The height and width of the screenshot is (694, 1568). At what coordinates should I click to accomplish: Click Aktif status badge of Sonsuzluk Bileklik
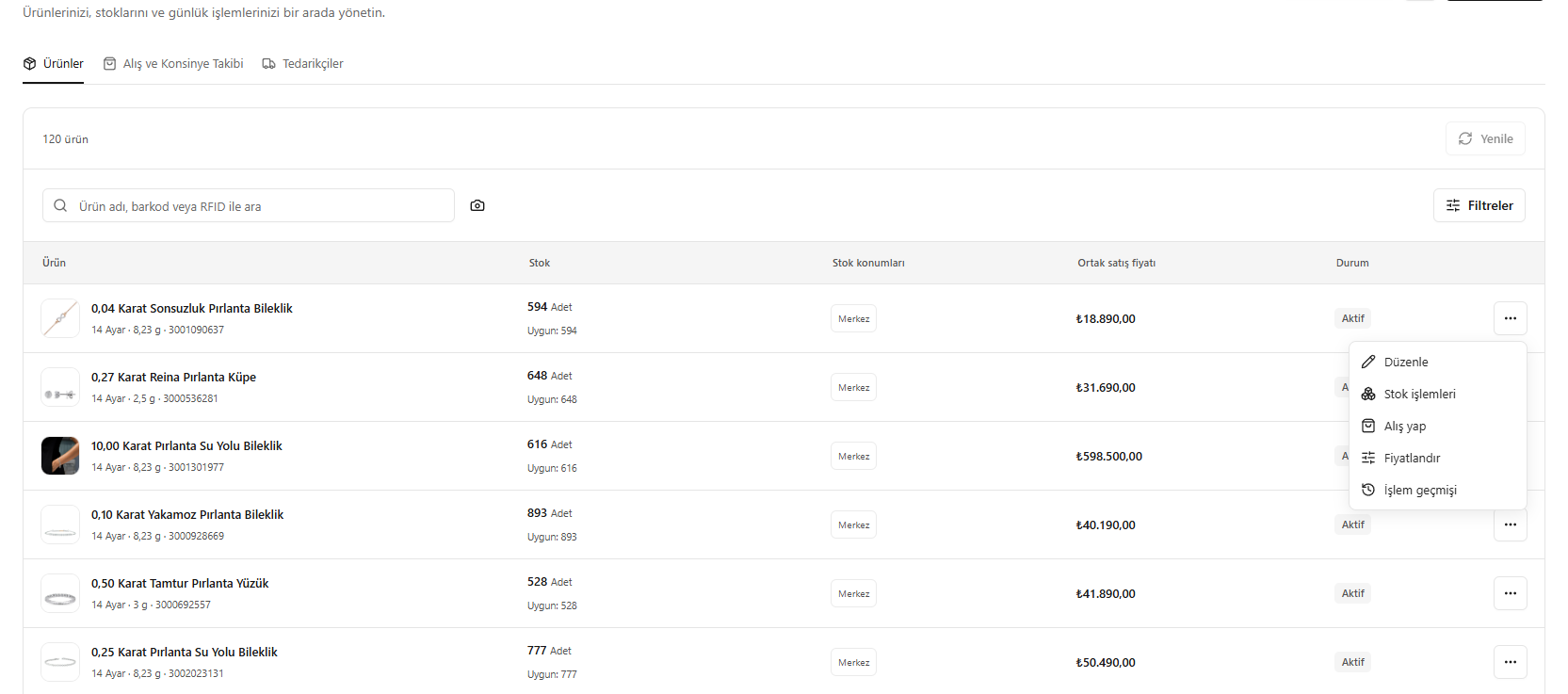pyautogui.click(x=1352, y=318)
